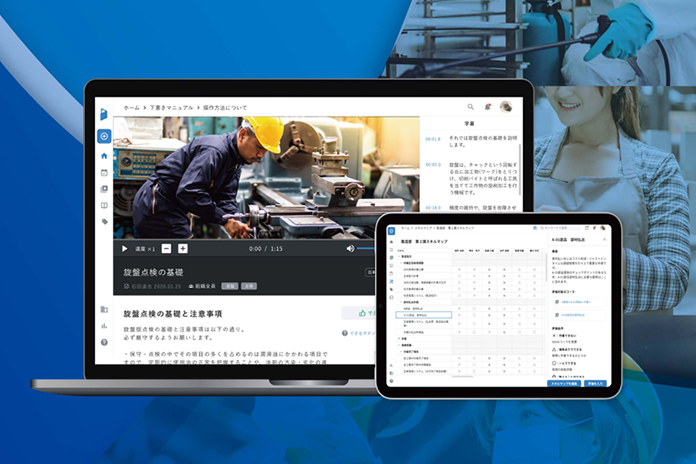Click the calendar icon in laptop sidebar
Screen dimensions: 696x464
click(104, 172)
